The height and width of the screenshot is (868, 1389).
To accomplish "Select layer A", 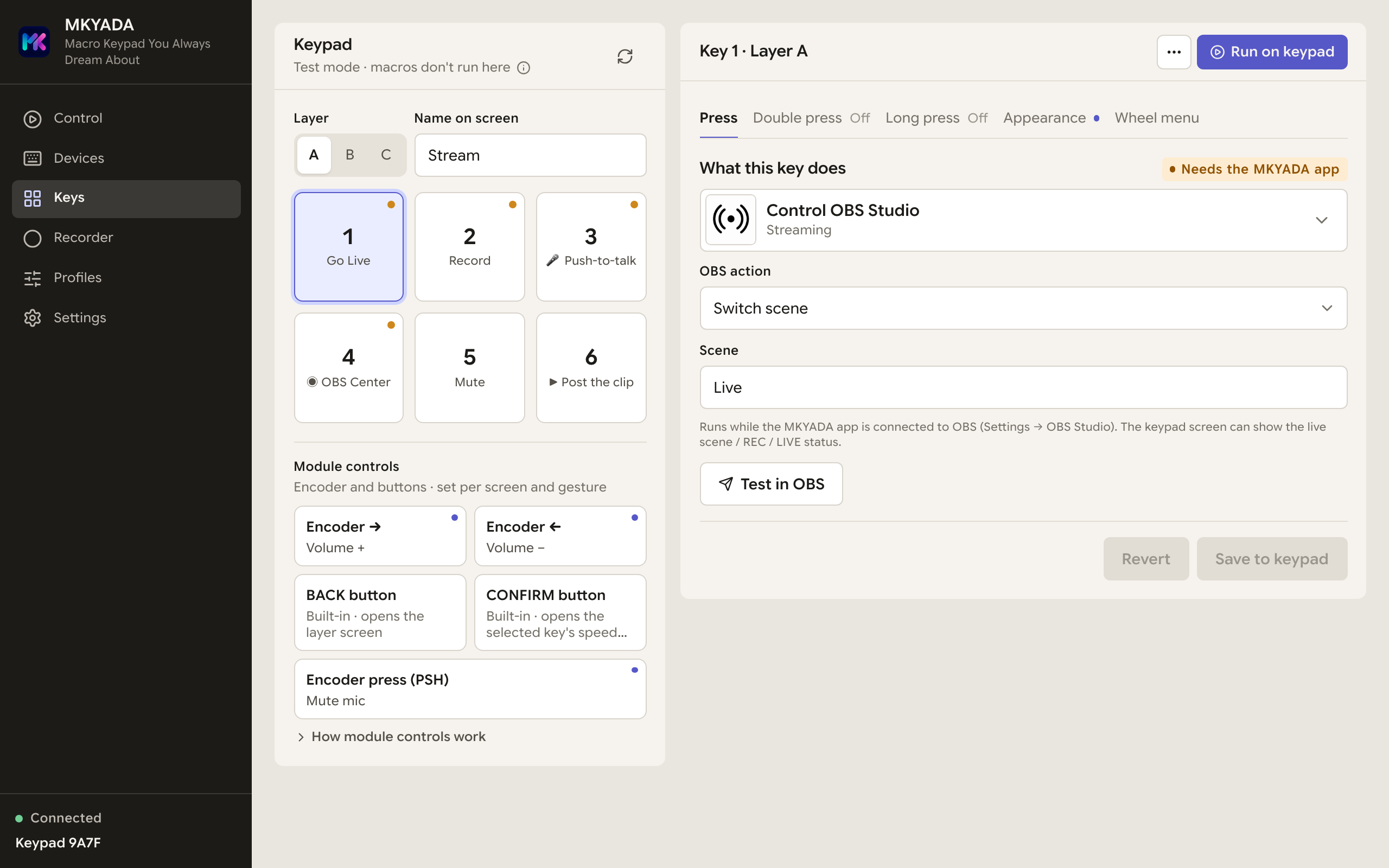I will [x=314, y=155].
